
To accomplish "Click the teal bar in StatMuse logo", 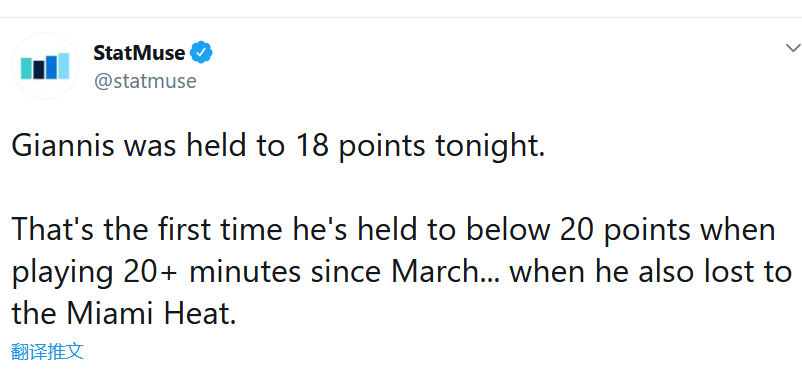I will 27,69.
